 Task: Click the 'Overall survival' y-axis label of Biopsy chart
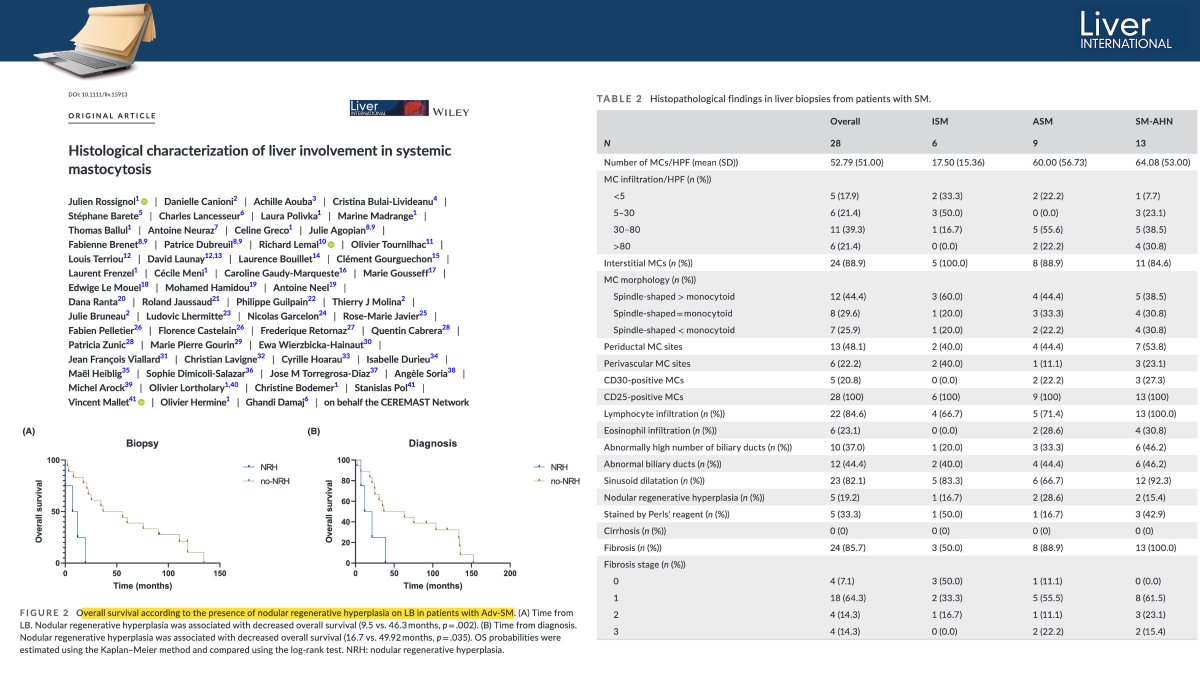coord(40,512)
